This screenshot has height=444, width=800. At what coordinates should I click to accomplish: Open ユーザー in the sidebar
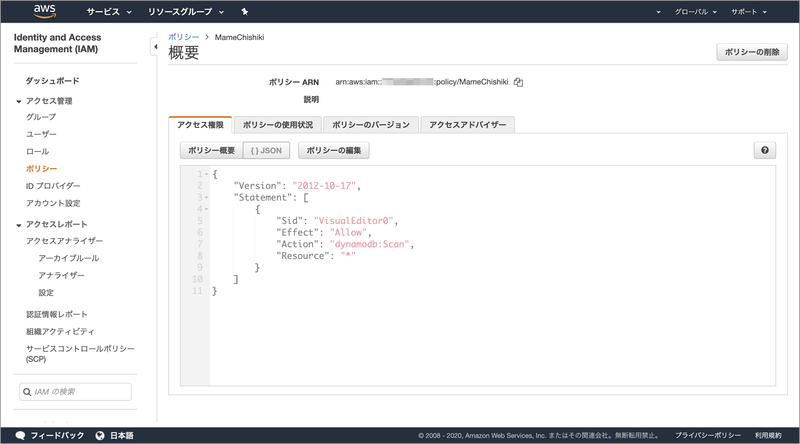pos(41,134)
